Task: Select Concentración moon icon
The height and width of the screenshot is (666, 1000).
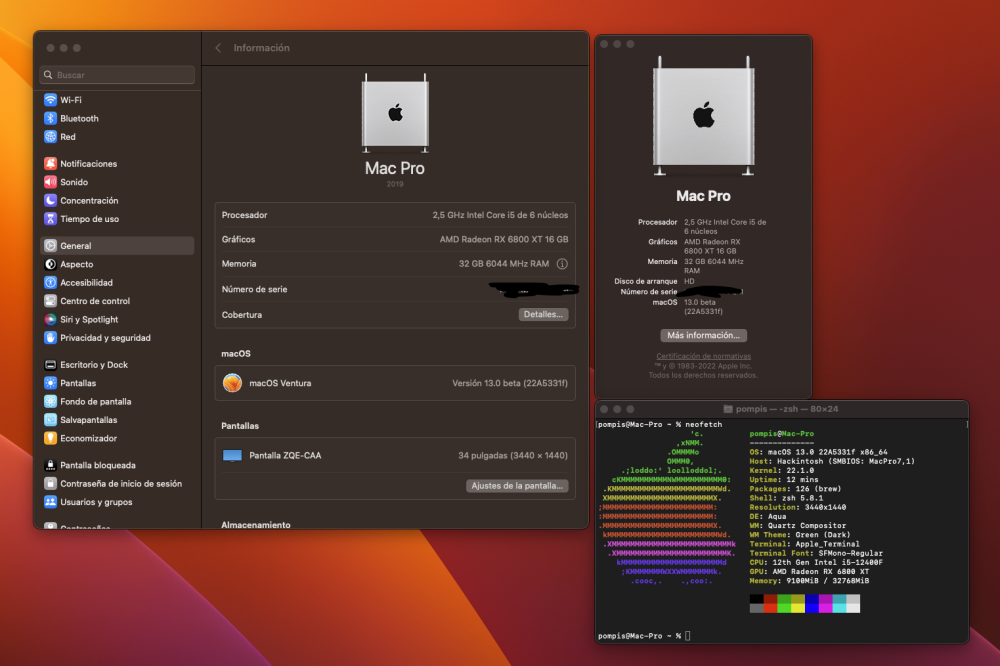Action: click(50, 201)
